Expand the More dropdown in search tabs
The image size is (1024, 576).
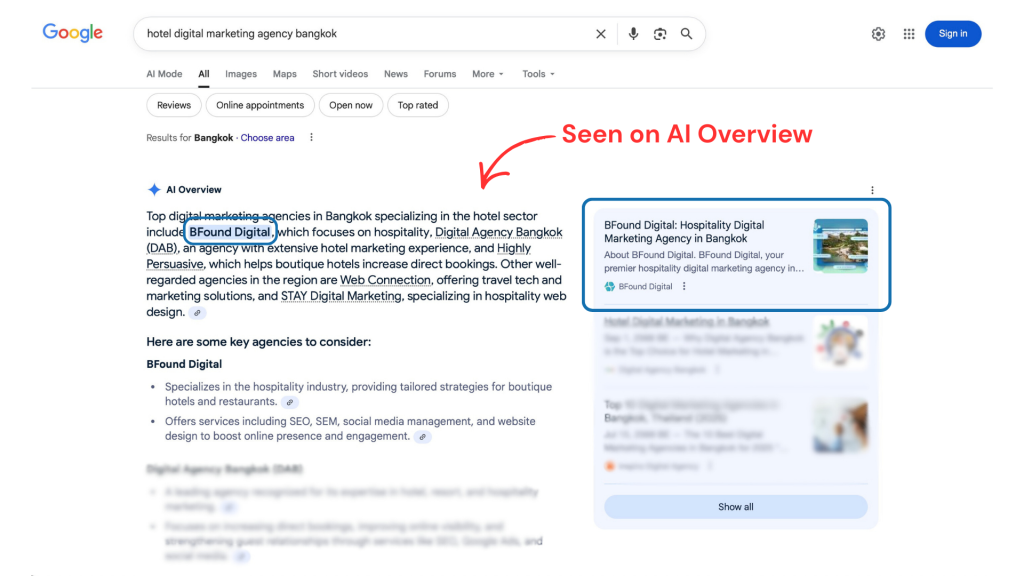(488, 74)
